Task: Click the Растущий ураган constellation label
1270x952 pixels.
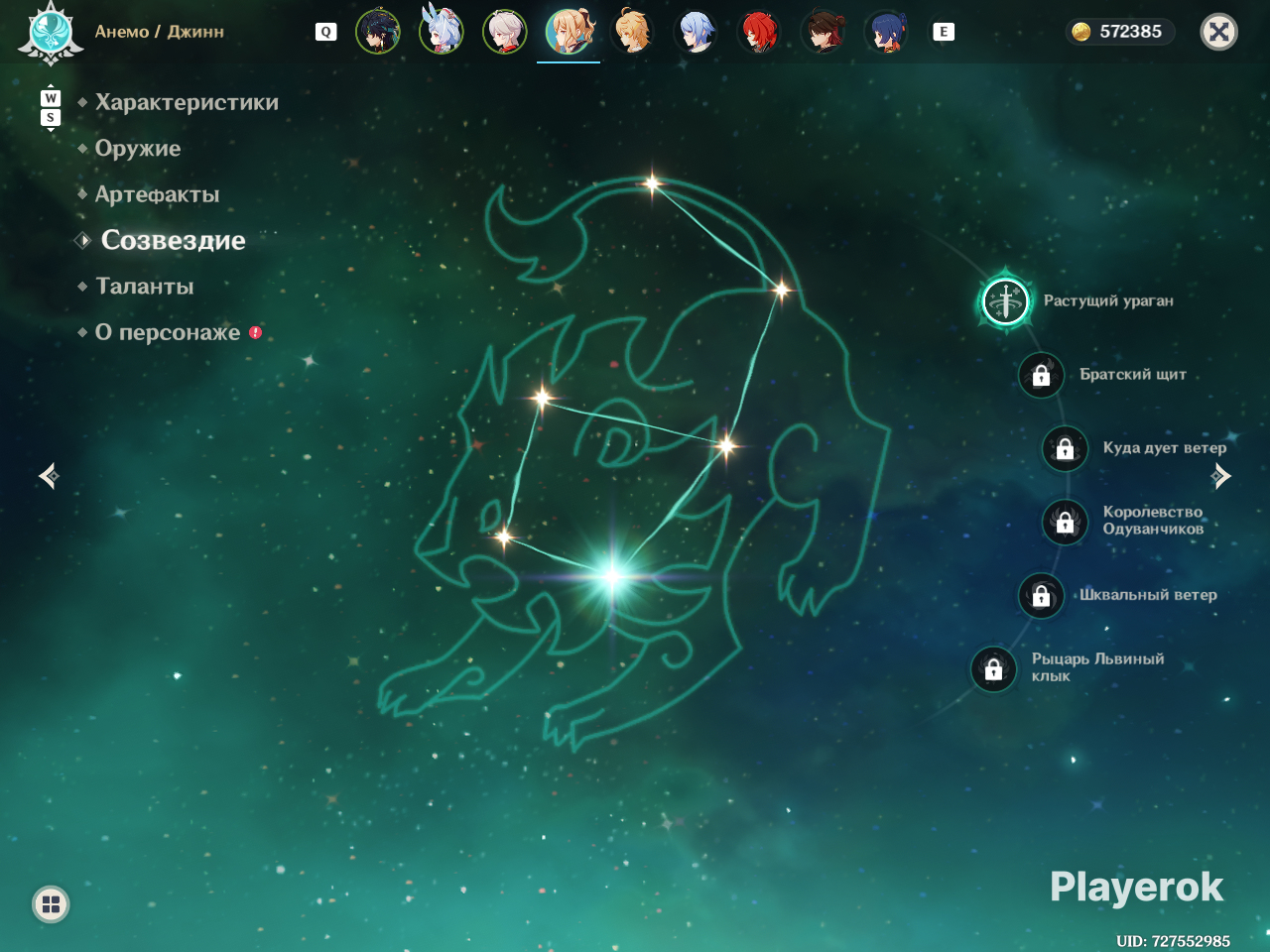Action: tap(1108, 300)
